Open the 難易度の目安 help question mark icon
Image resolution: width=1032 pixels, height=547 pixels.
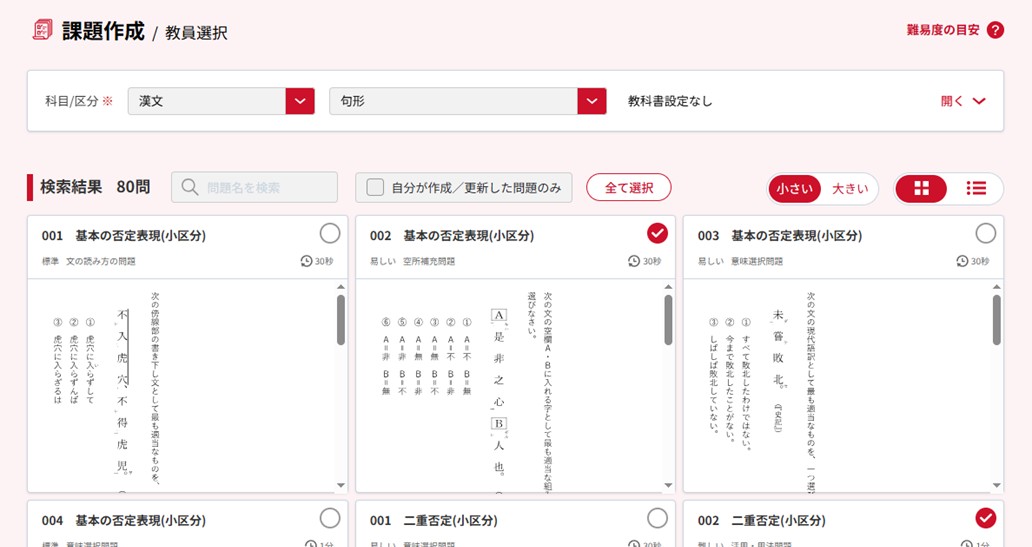[995, 30]
